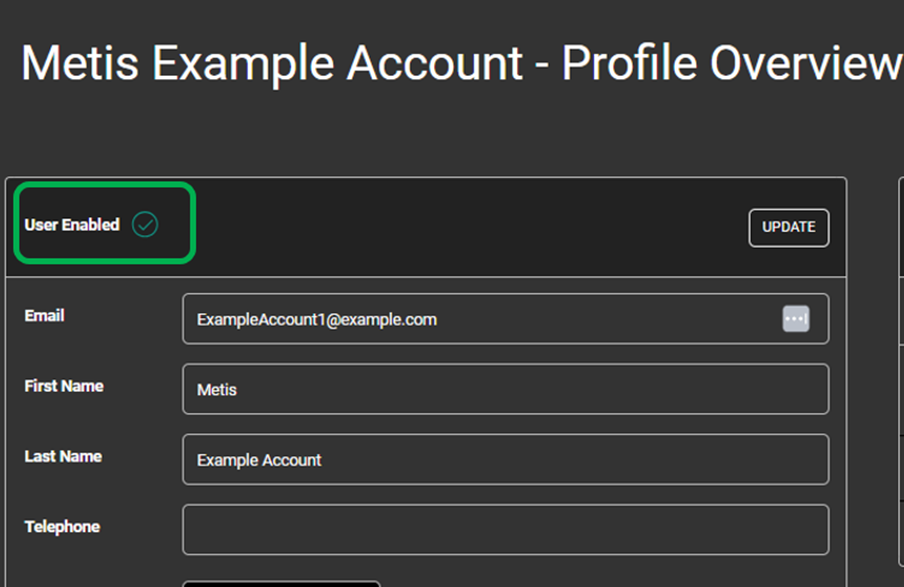Click the words Metis Example Account in the title

coord(272,63)
